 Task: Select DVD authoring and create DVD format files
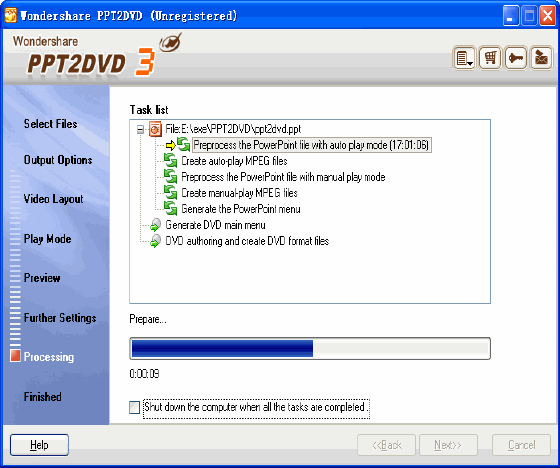point(247,241)
